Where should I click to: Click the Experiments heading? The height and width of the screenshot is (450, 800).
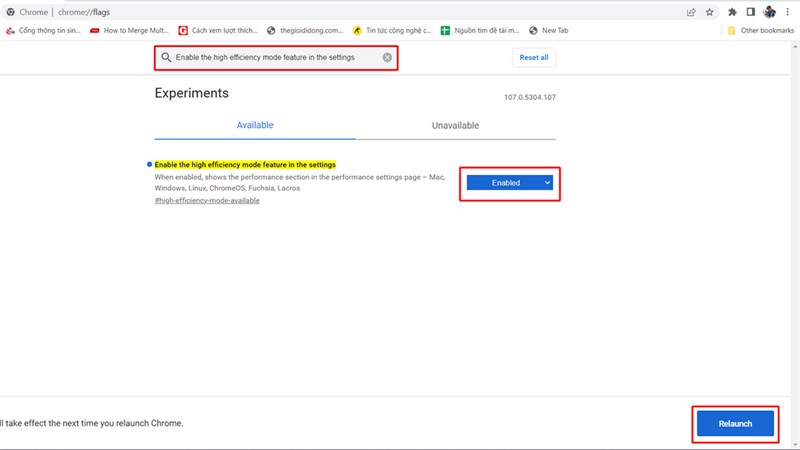pos(191,93)
